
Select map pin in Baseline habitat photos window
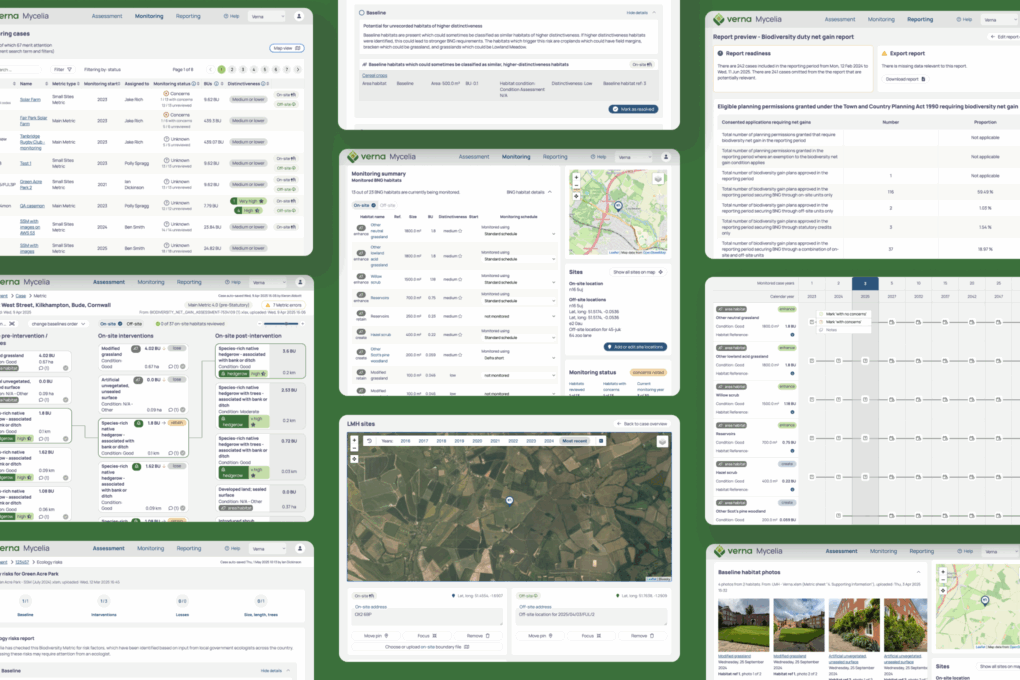985,601
